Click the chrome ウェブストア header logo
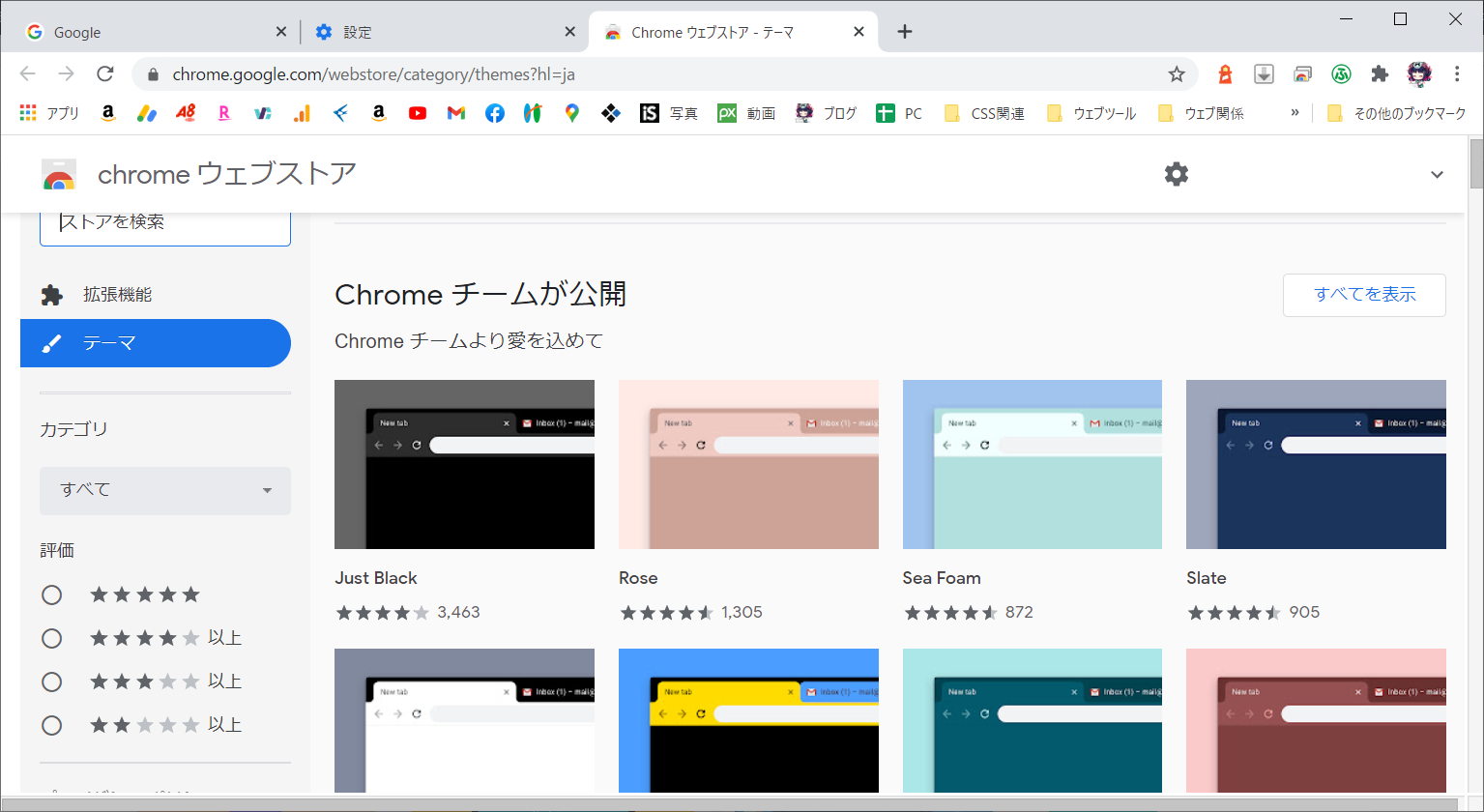This screenshot has height=812, width=1484. tap(199, 174)
